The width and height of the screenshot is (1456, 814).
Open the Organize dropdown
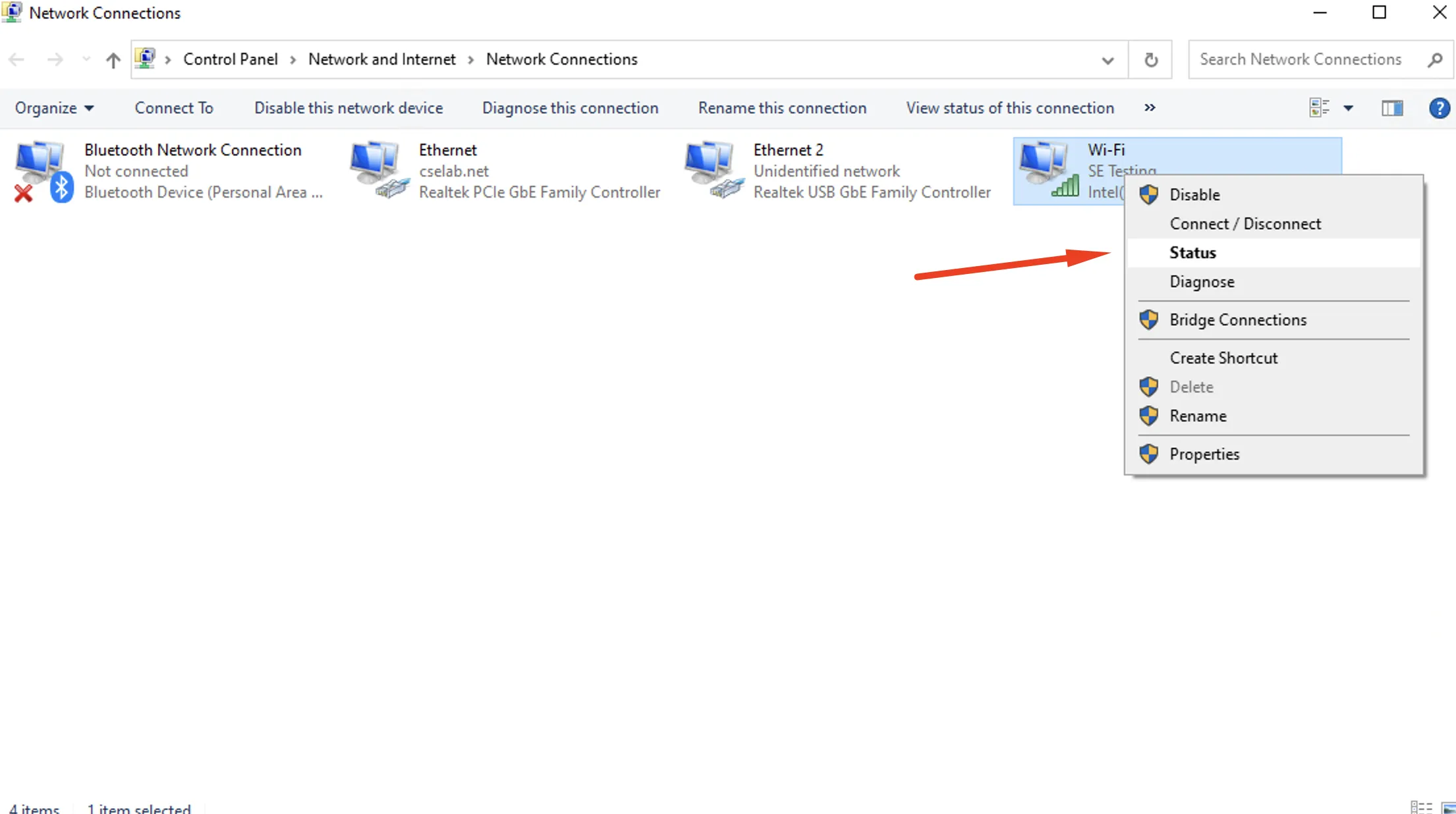(x=54, y=108)
